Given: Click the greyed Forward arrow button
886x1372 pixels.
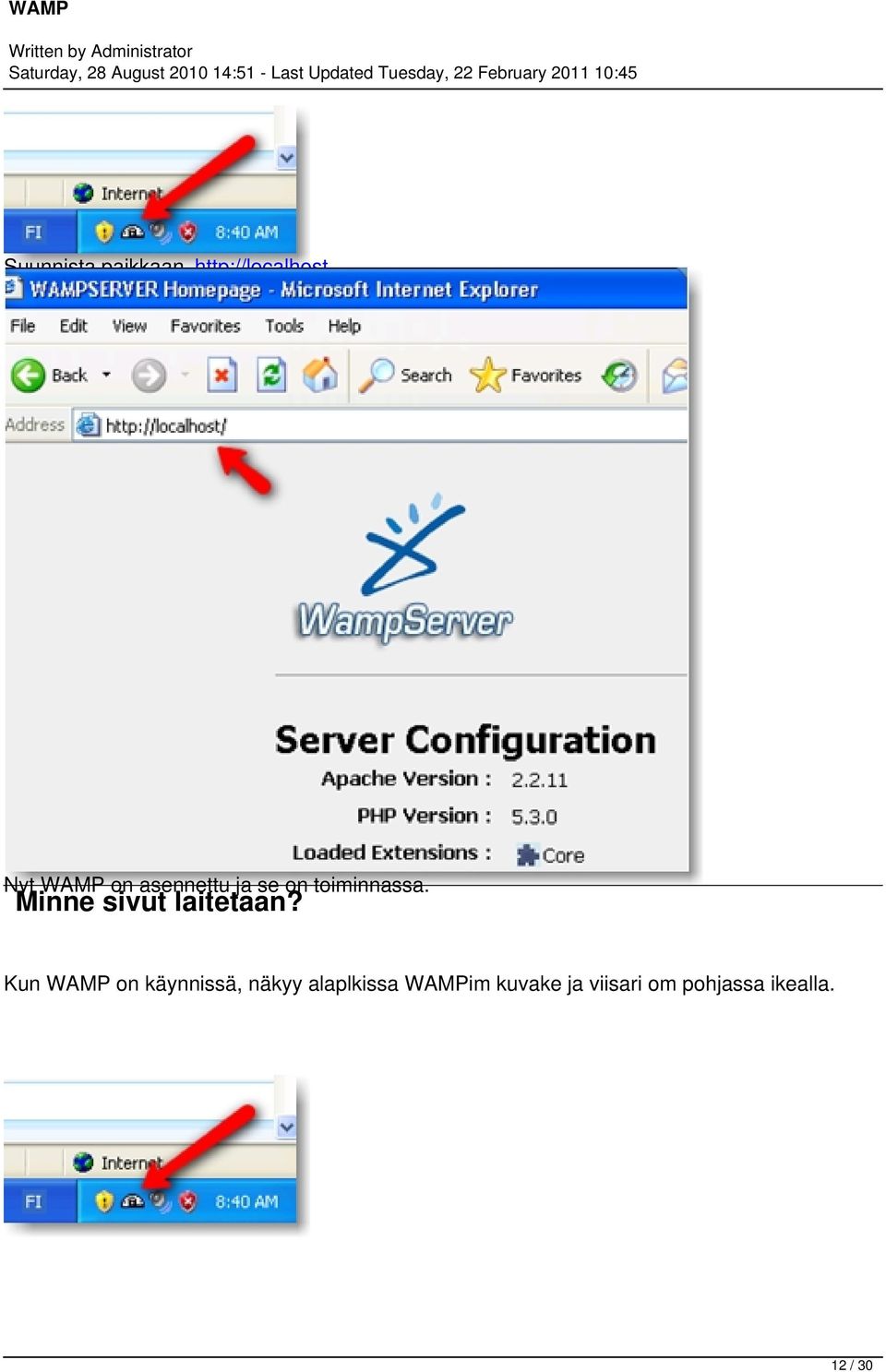Looking at the screenshot, I should coord(149,376).
